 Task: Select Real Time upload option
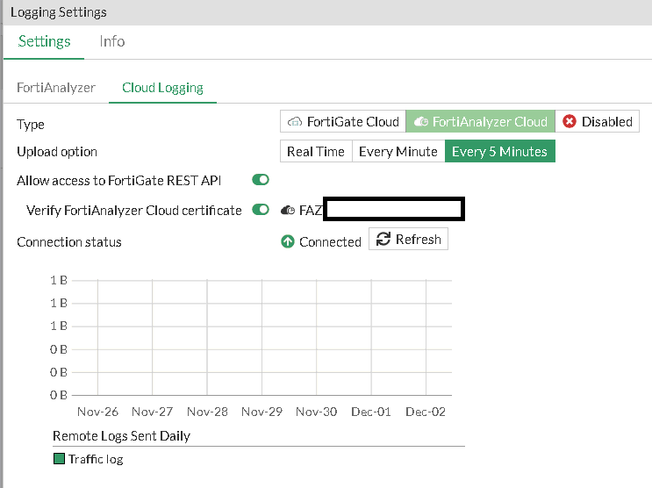[x=315, y=151]
